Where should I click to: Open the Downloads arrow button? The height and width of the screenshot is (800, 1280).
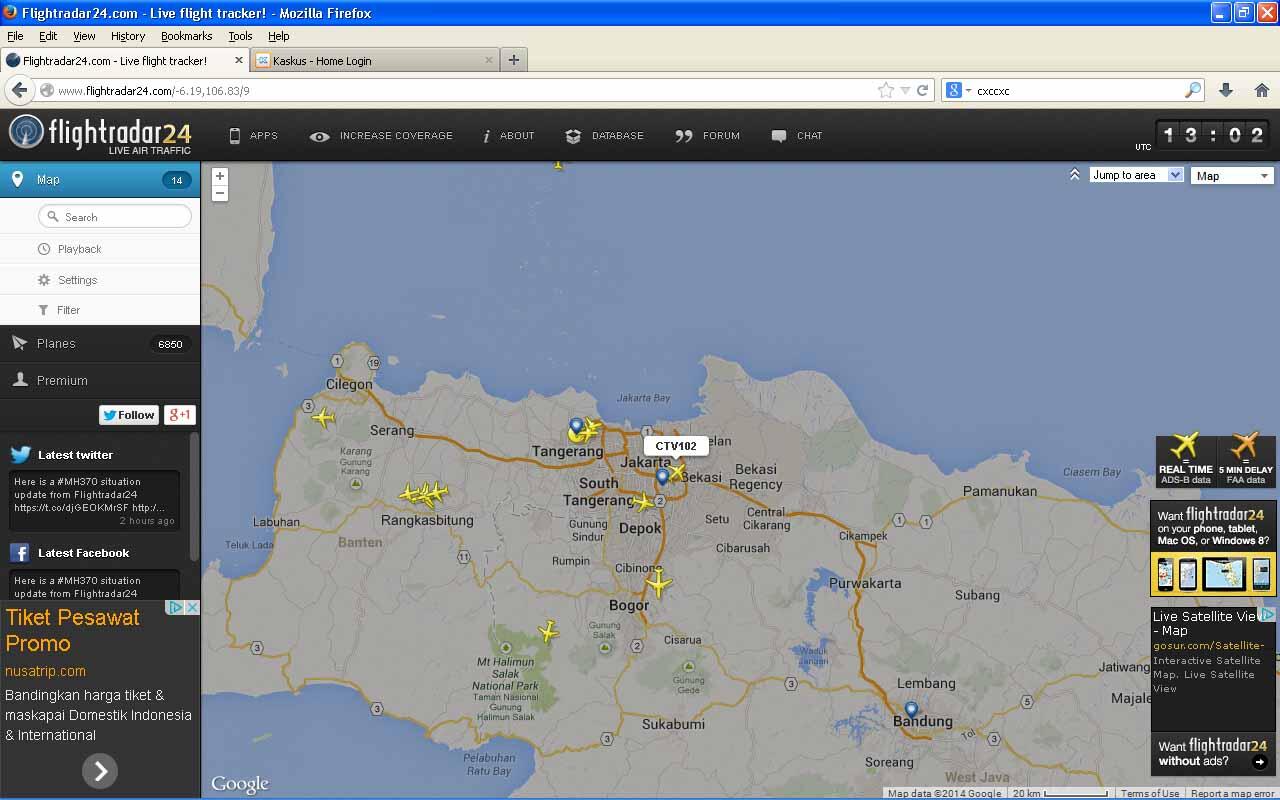(x=1226, y=90)
